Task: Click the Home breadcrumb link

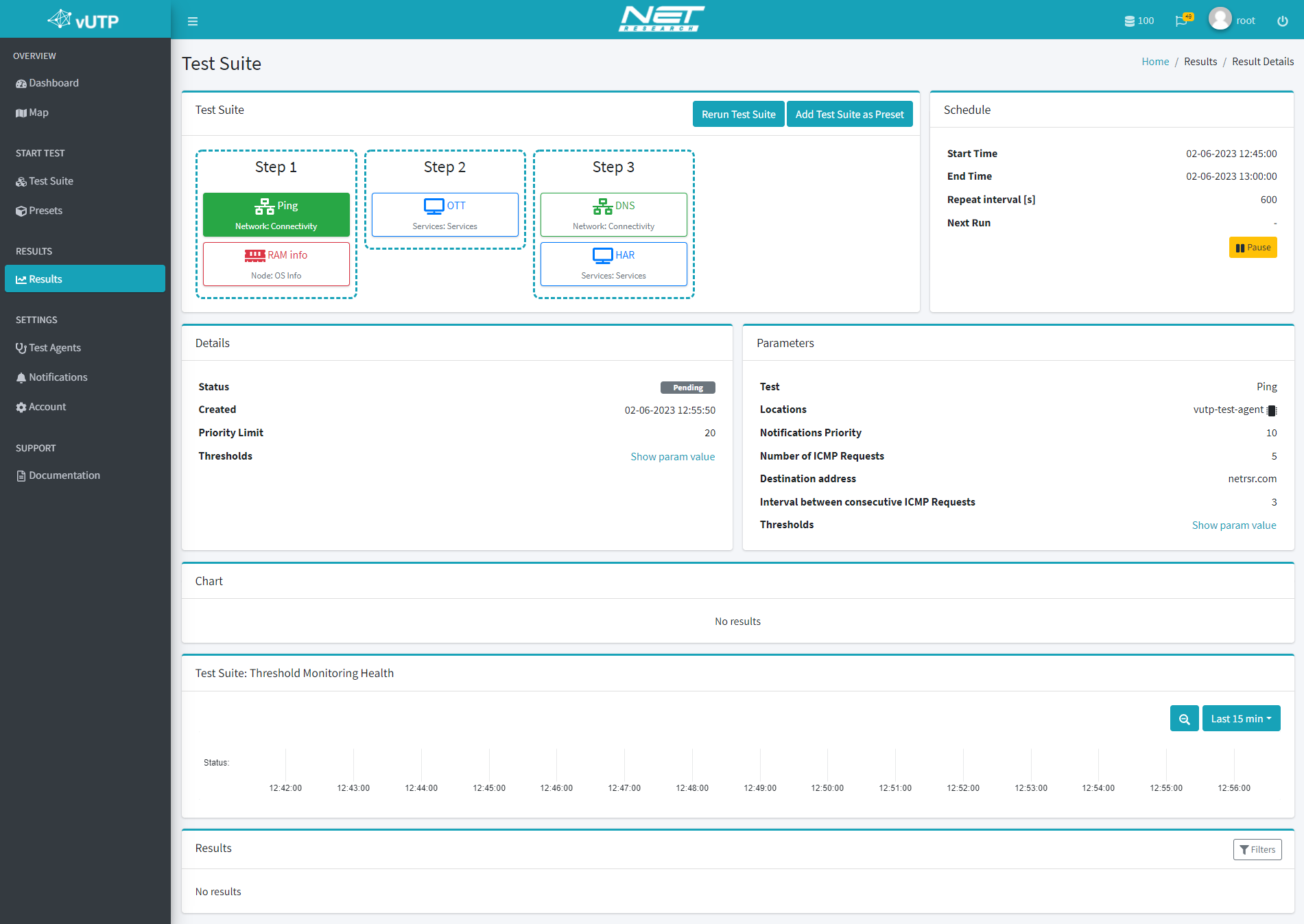Action: (1155, 62)
